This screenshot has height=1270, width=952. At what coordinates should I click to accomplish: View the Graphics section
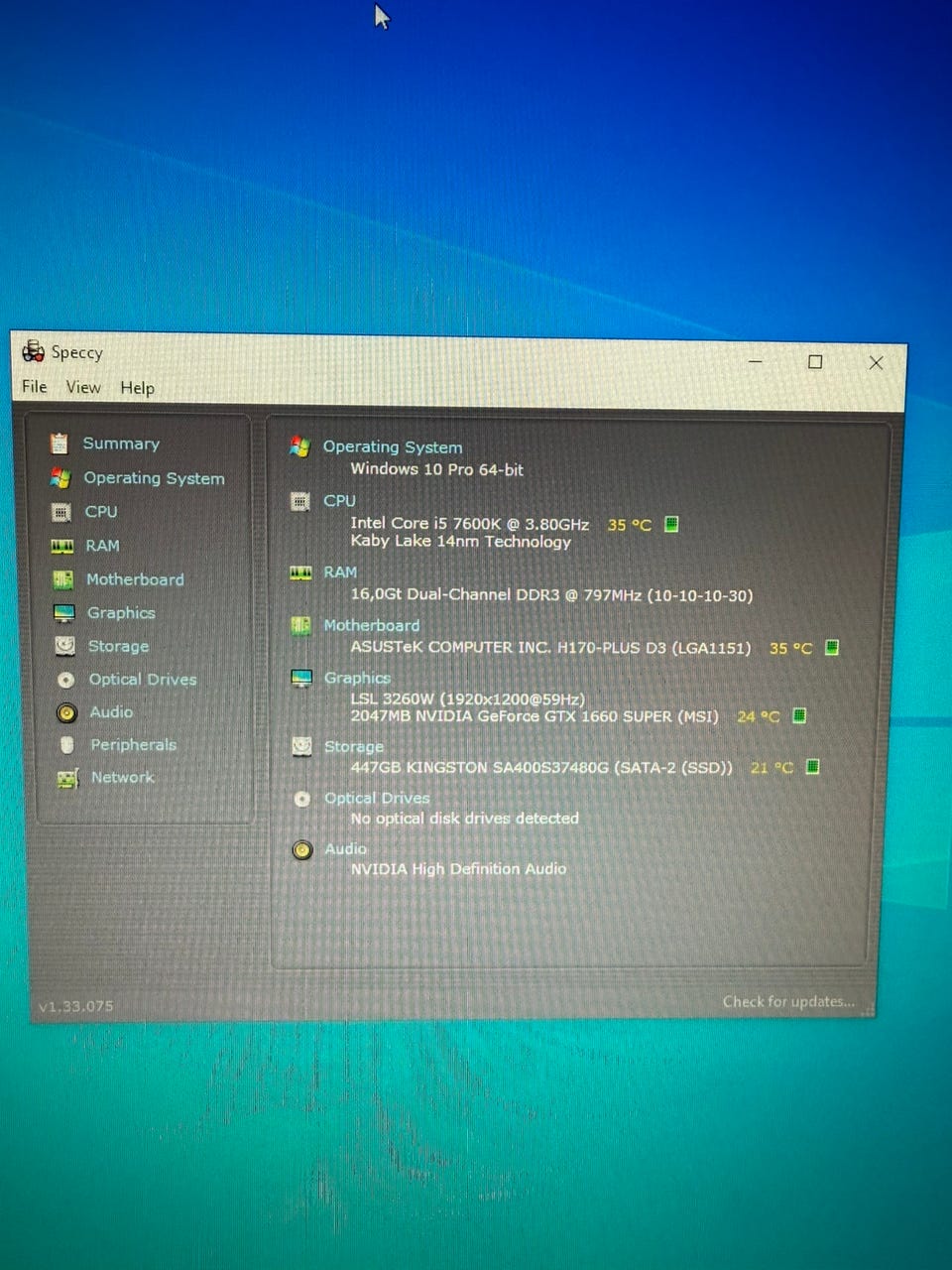click(x=121, y=613)
